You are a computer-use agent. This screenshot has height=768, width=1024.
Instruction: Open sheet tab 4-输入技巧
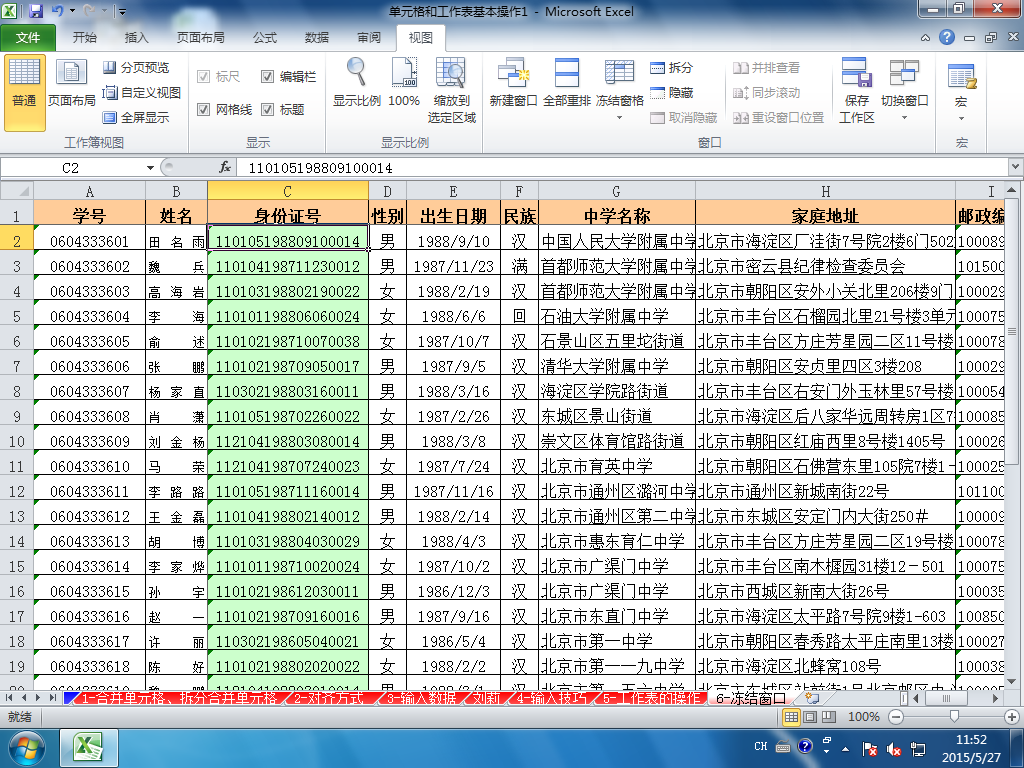(552, 698)
